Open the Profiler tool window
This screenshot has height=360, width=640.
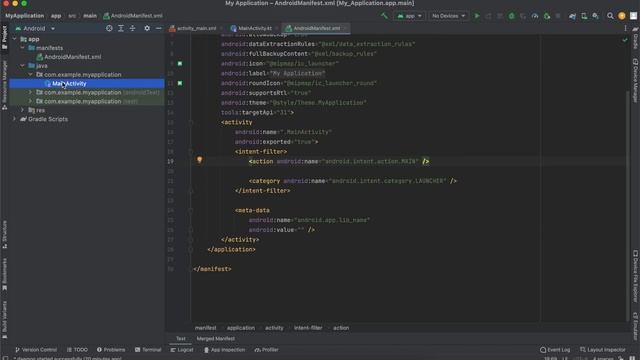[267, 350]
